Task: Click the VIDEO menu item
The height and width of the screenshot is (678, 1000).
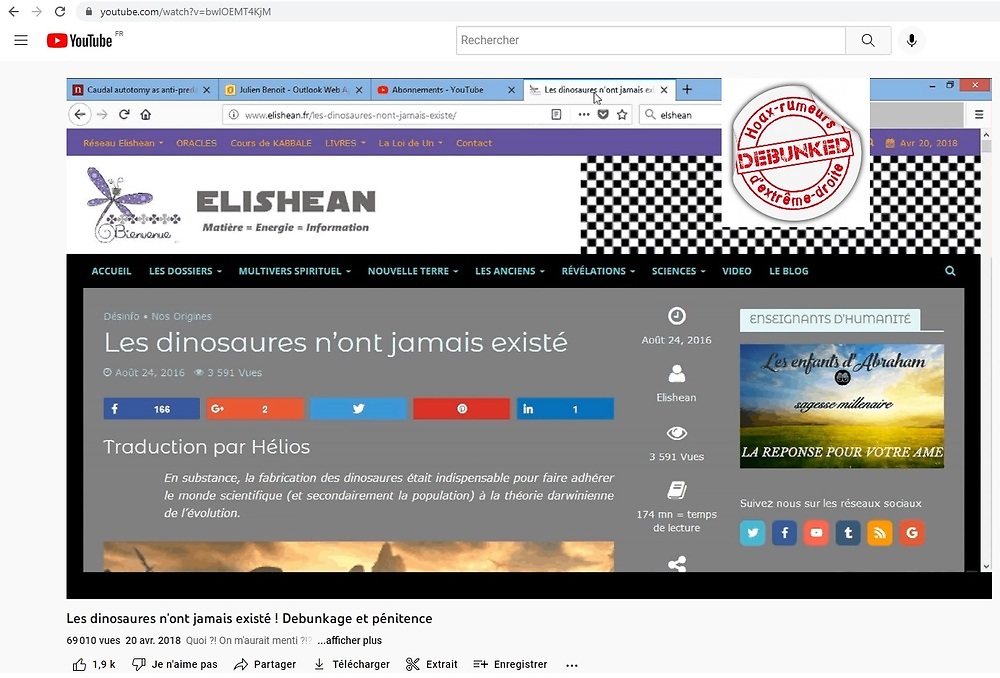Action: click(x=737, y=271)
